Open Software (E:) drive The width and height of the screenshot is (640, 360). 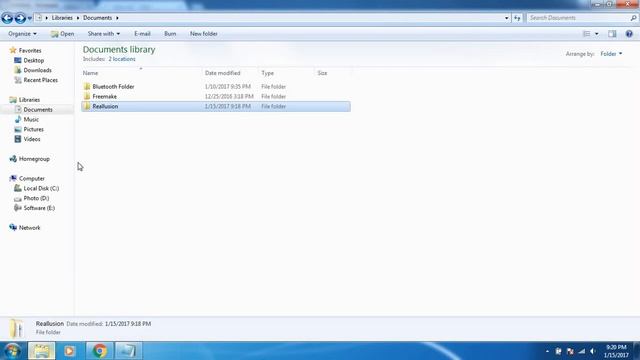point(39,208)
